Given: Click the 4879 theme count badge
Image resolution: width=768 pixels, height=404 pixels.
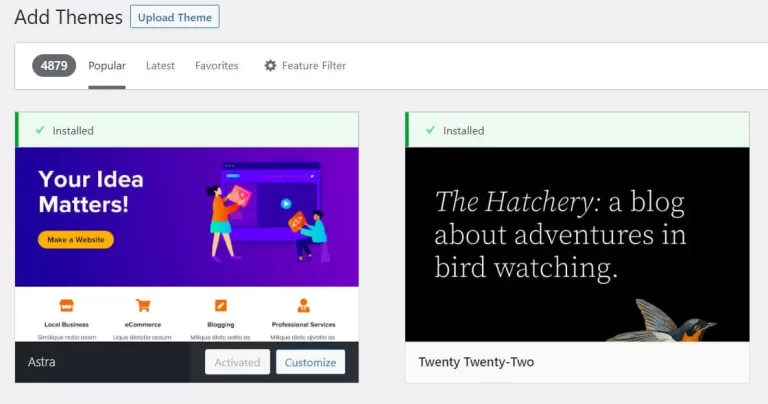Looking at the screenshot, I should pyautogui.click(x=54, y=66).
